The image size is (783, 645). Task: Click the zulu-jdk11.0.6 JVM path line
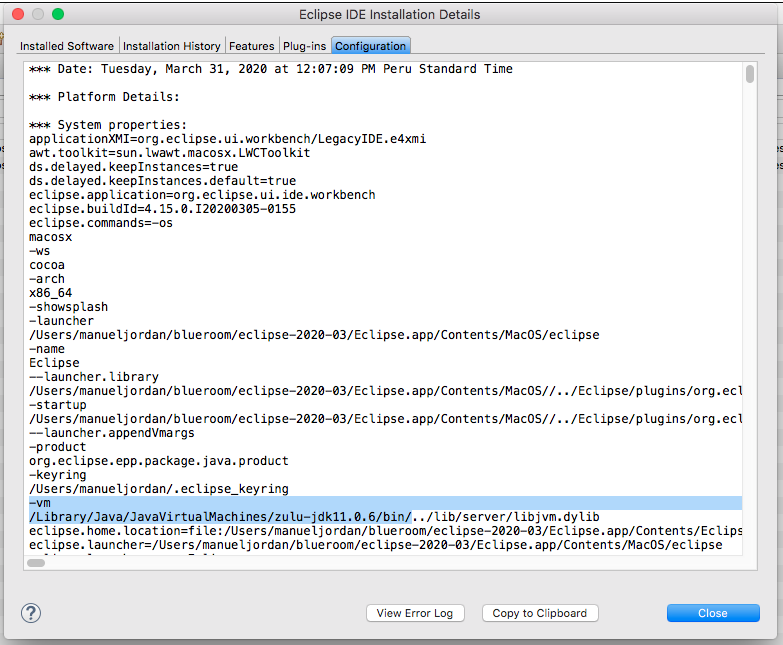(x=314, y=517)
